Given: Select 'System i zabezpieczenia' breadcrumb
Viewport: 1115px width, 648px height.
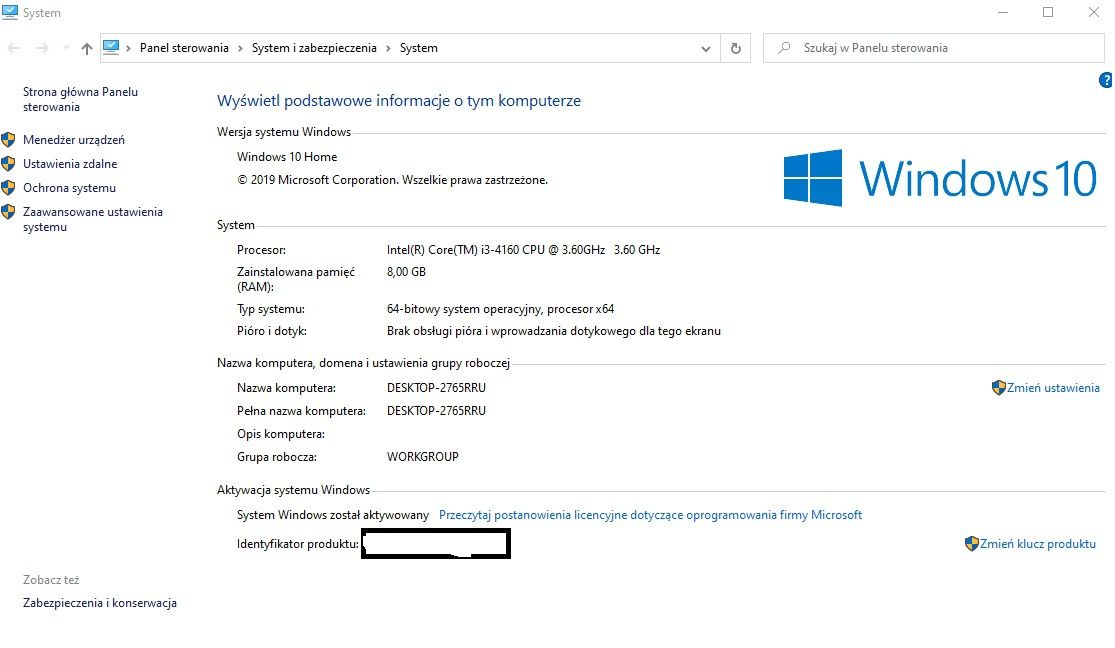Looking at the screenshot, I should (314, 48).
